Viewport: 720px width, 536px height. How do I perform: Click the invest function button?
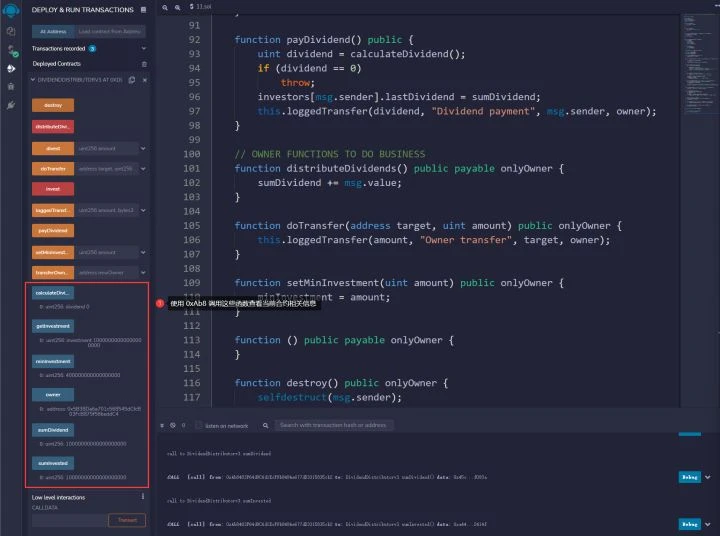tap(53, 189)
